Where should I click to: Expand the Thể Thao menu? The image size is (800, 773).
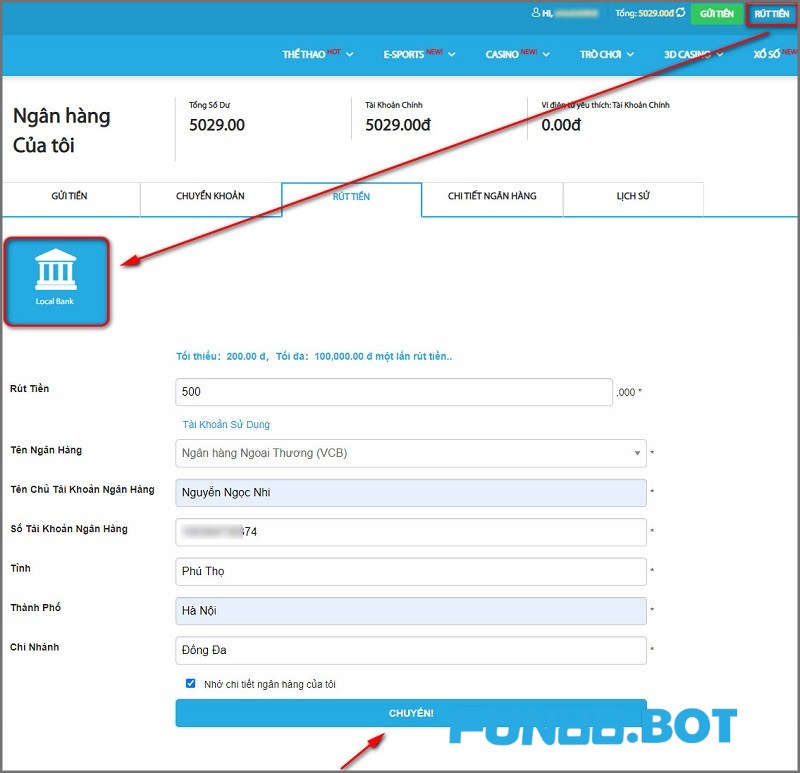tap(318, 54)
